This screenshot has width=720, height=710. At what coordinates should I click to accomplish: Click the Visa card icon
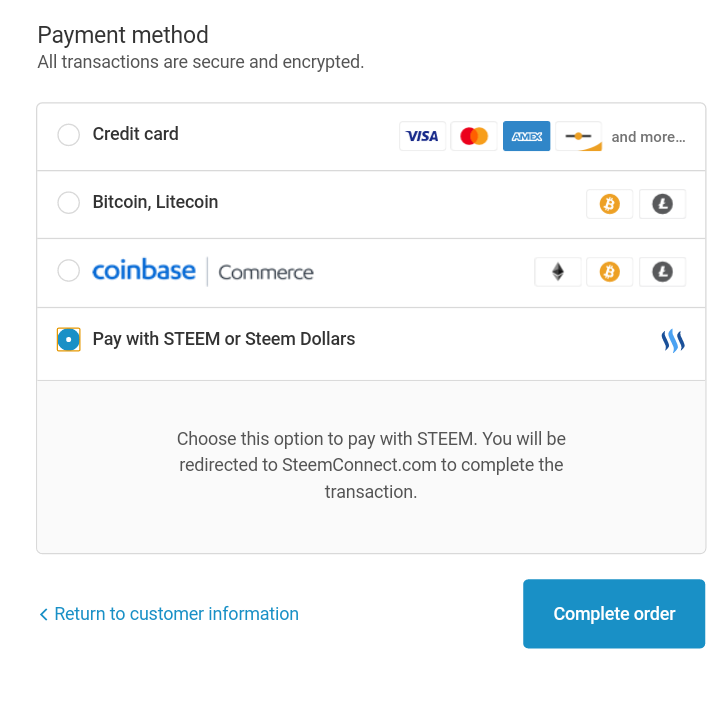(422, 136)
